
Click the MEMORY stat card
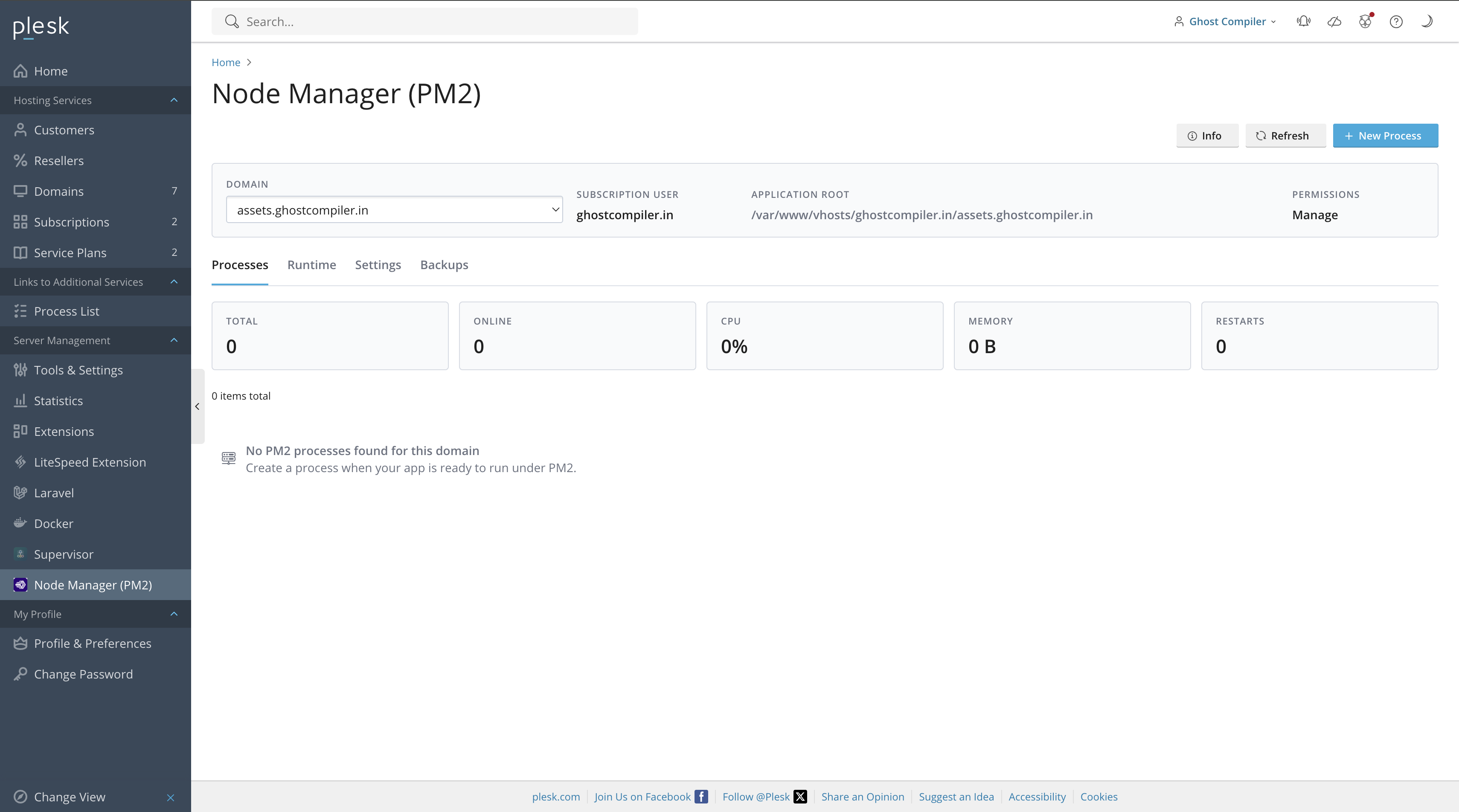[x=1072, y=336]
